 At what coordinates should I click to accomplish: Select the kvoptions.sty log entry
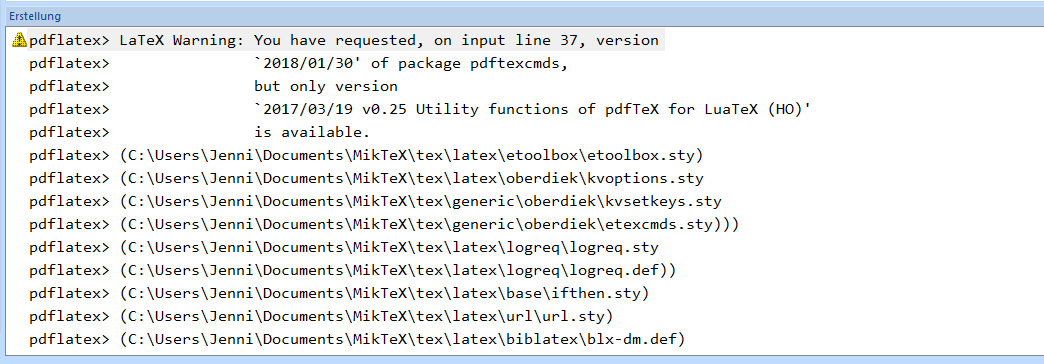(366, 178)
